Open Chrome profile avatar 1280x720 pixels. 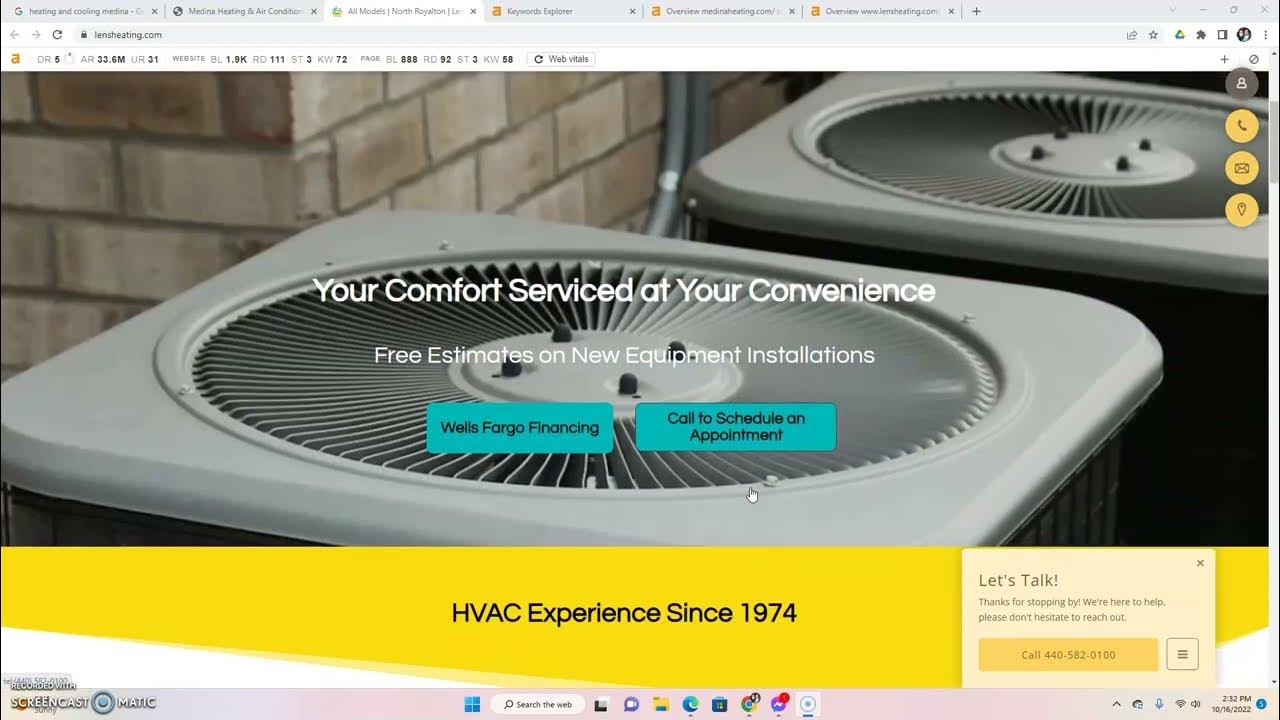point(1244,34)
